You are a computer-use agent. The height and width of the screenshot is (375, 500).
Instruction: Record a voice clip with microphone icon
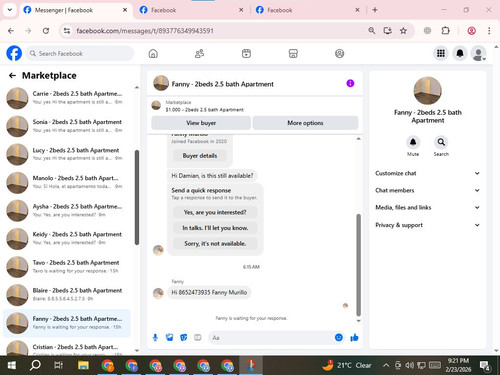[x=155, y=338]
